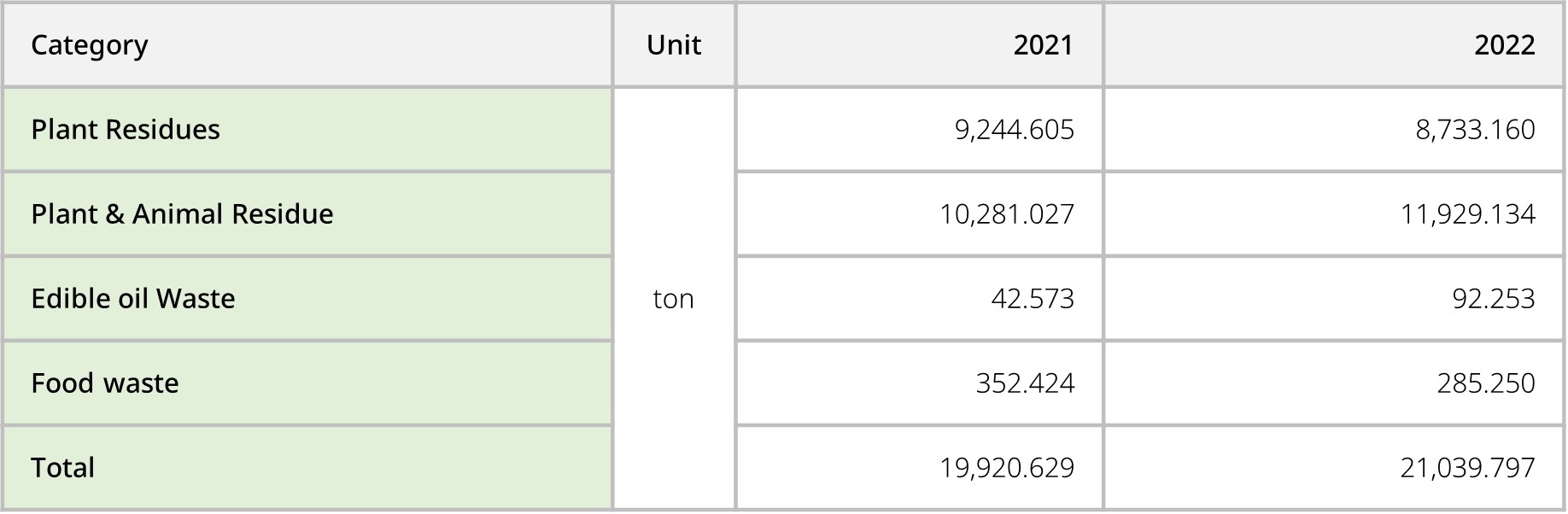1568x514 pixels.
Task: Select the Plant & Animal Residue label
Action: tap(182, 213)
